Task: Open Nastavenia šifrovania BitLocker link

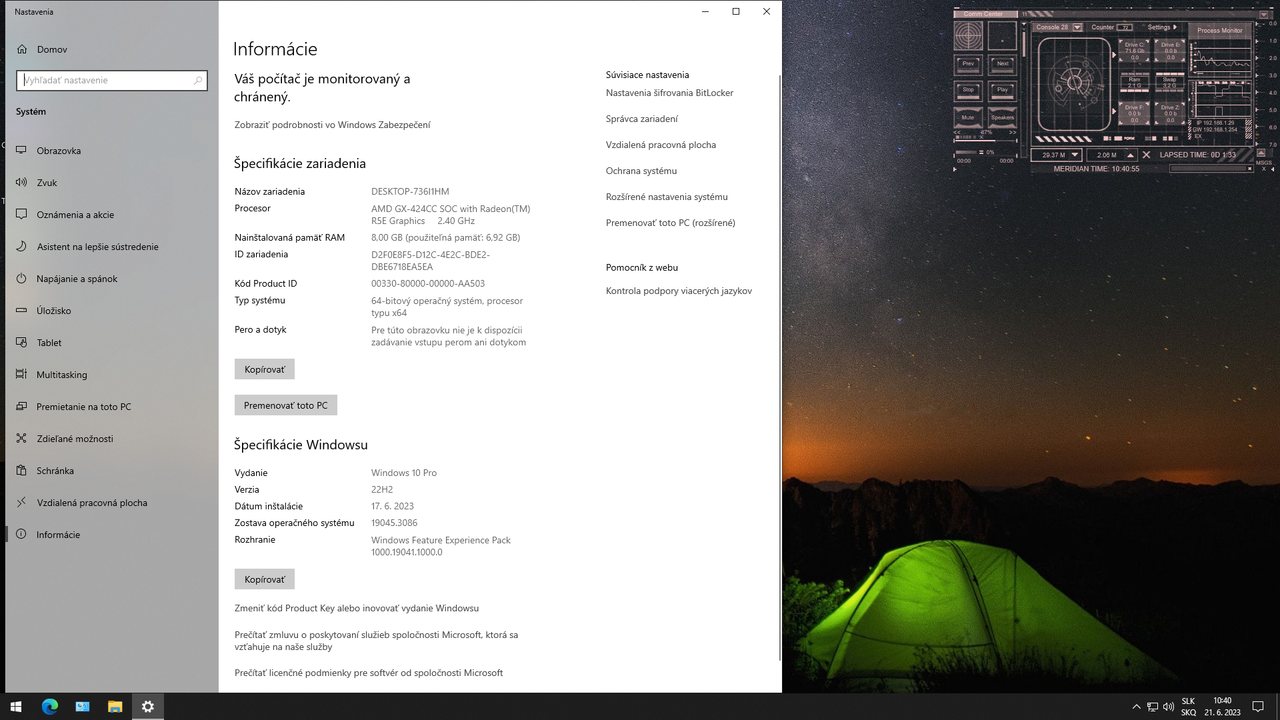Action: point(669,93)
